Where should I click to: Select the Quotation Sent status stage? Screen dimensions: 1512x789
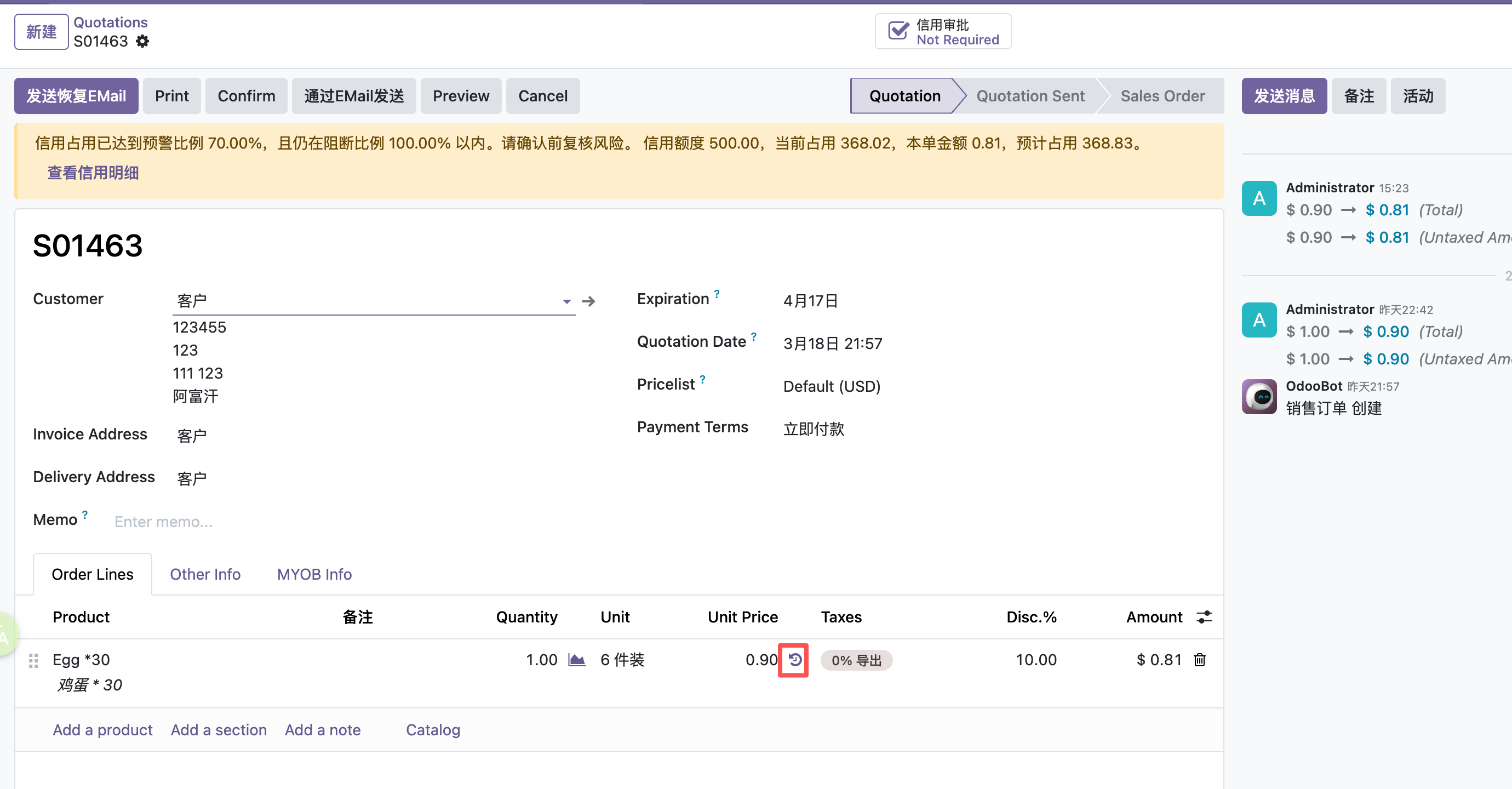(1030, 96)
